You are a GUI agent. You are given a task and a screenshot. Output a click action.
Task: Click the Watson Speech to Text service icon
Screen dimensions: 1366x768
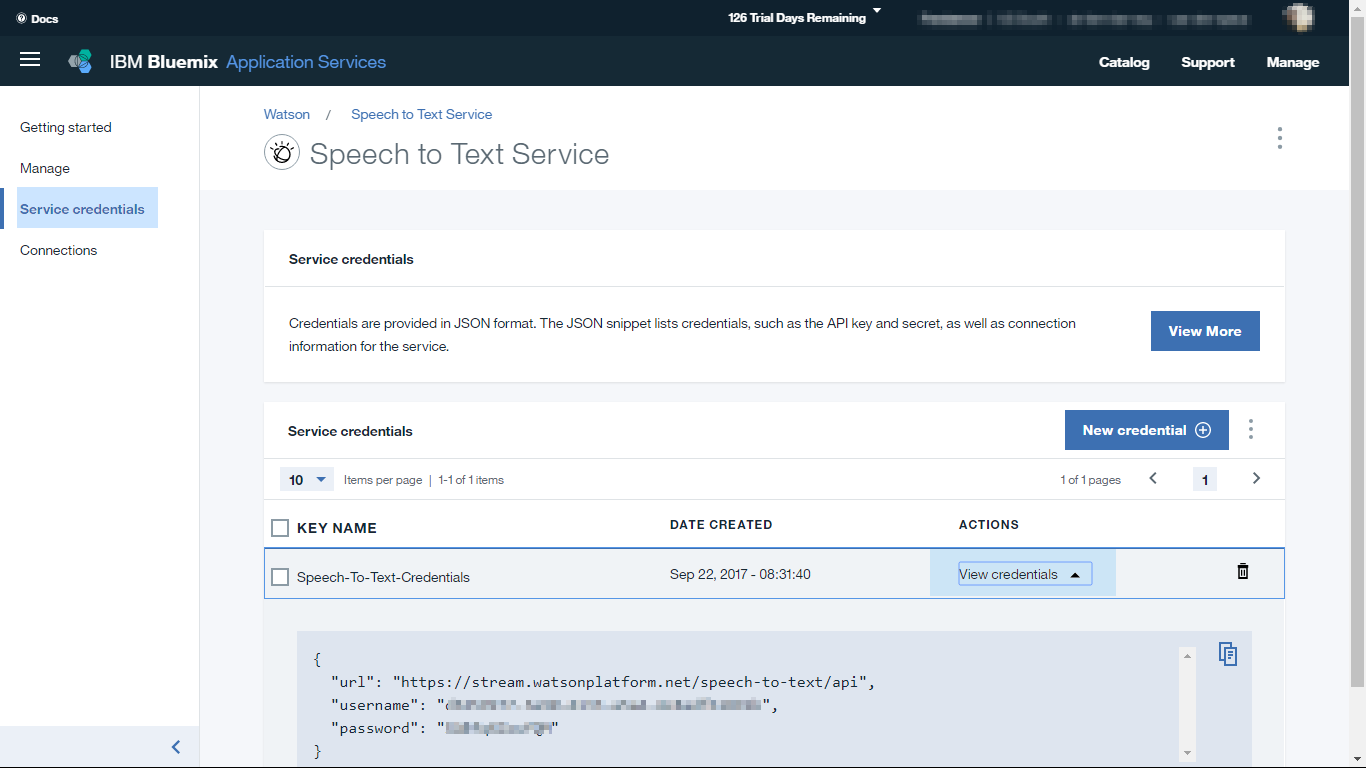(282, 153)
